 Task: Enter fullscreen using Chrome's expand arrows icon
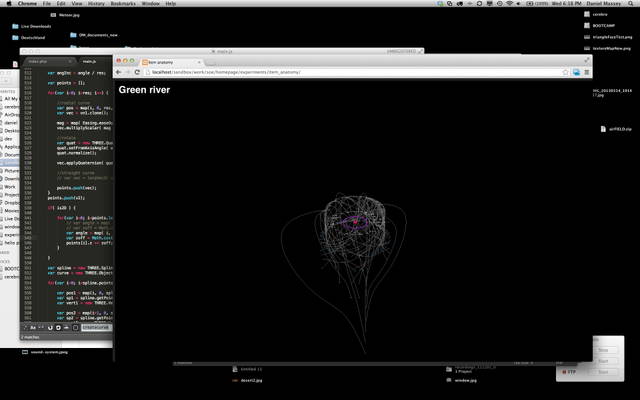click(x=587, y=60)
